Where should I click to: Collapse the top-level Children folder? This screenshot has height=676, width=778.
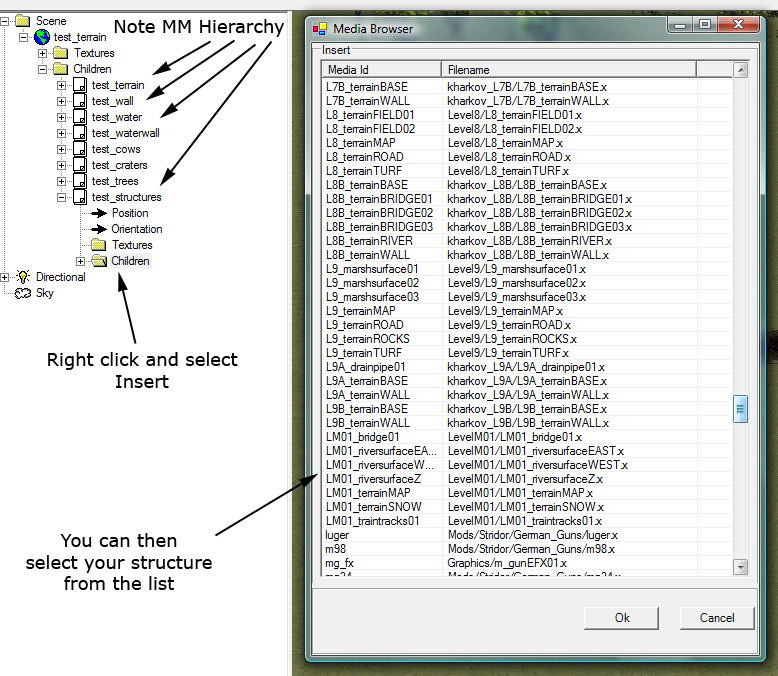42,69
